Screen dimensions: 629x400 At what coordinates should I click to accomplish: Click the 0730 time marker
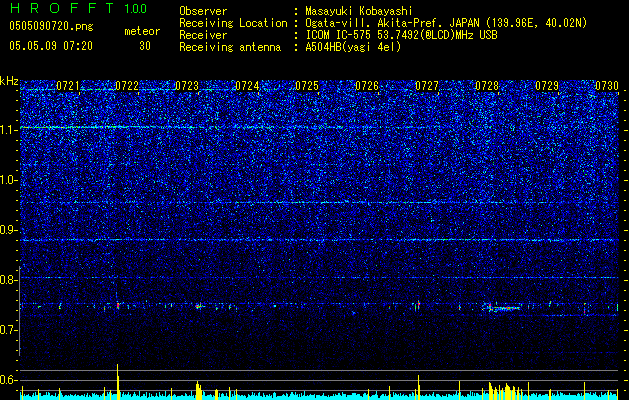pyautogui.click(x=607, y=86)
